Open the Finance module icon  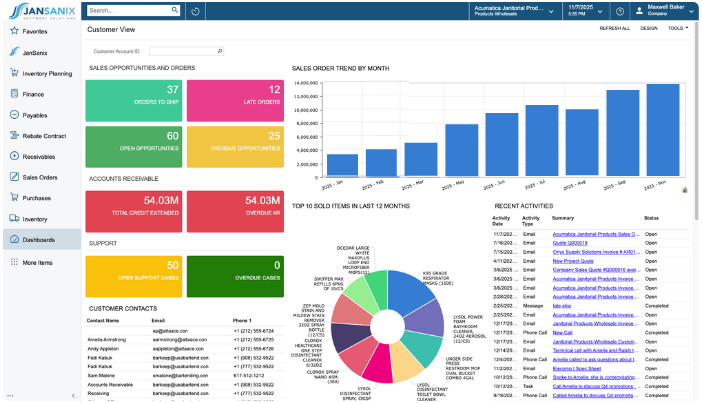click(13, 94)
